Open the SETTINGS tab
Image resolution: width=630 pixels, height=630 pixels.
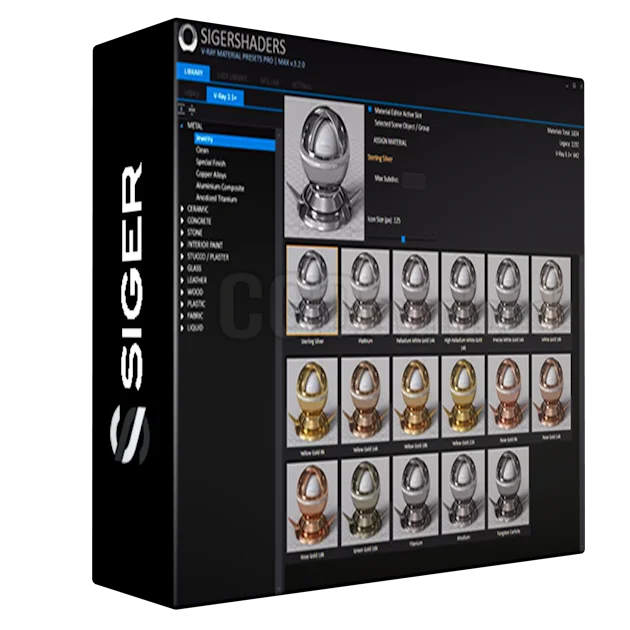point(302,86)
